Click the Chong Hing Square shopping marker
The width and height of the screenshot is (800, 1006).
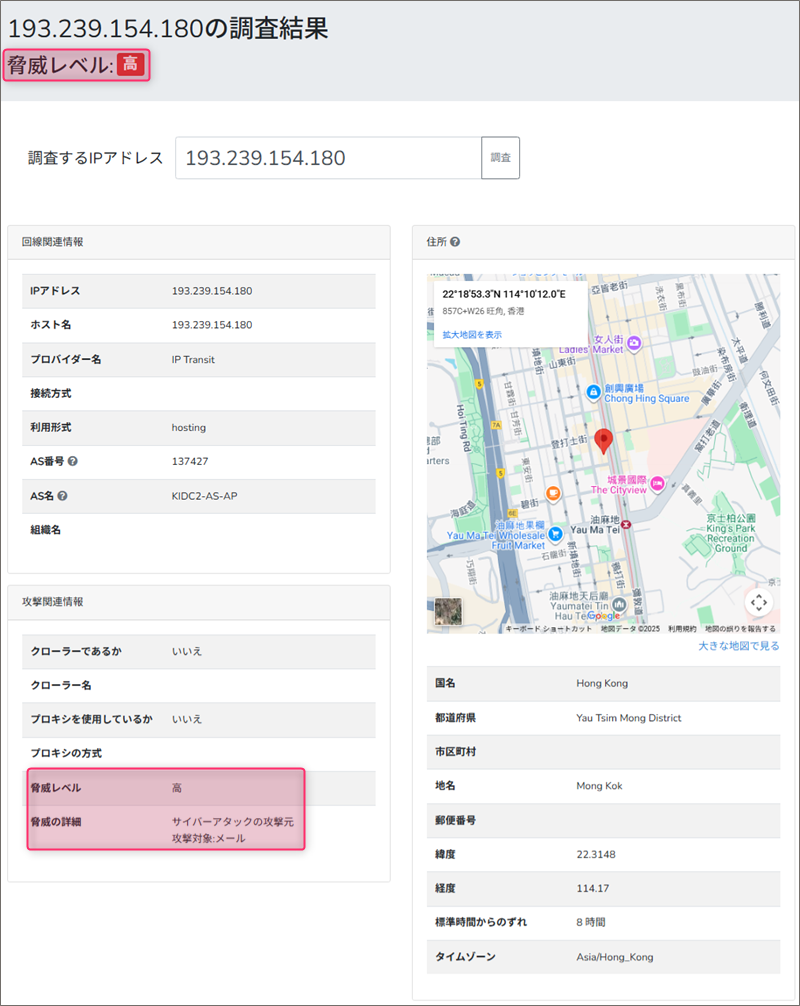pyautogui.click(x=593, y=391)
